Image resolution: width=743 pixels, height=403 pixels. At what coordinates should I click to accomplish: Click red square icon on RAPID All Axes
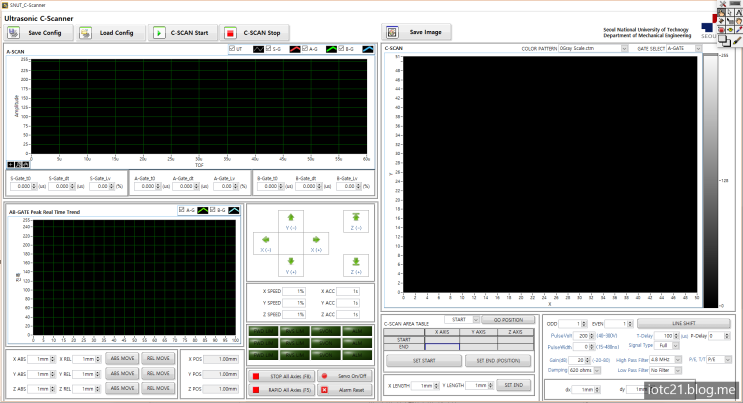256,390
